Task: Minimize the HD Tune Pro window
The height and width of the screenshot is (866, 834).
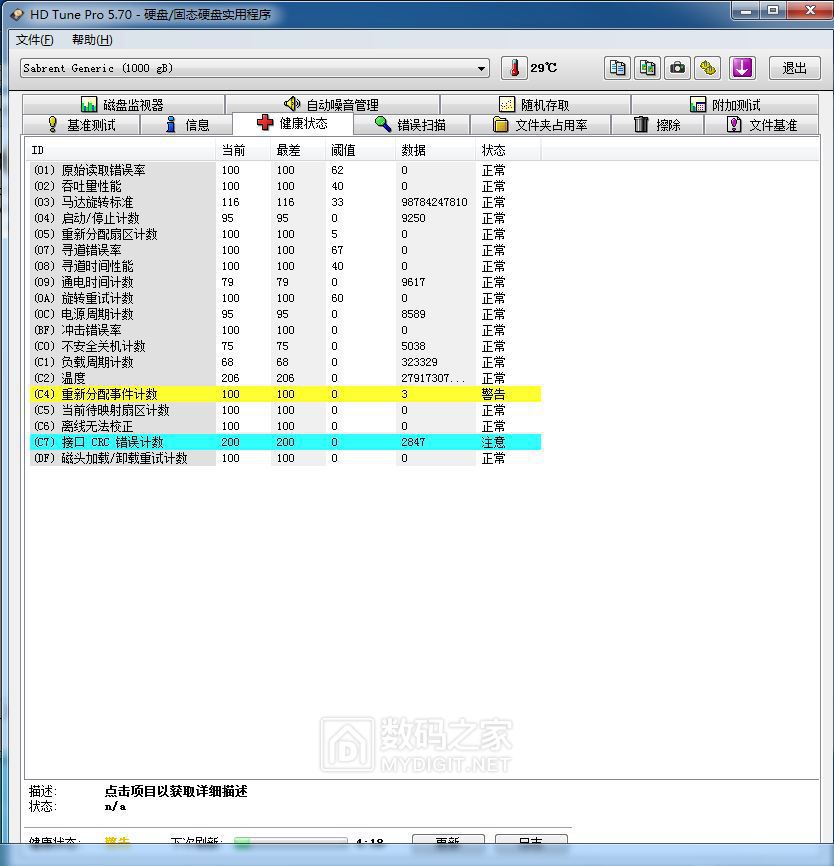Action: pos(746,10)
